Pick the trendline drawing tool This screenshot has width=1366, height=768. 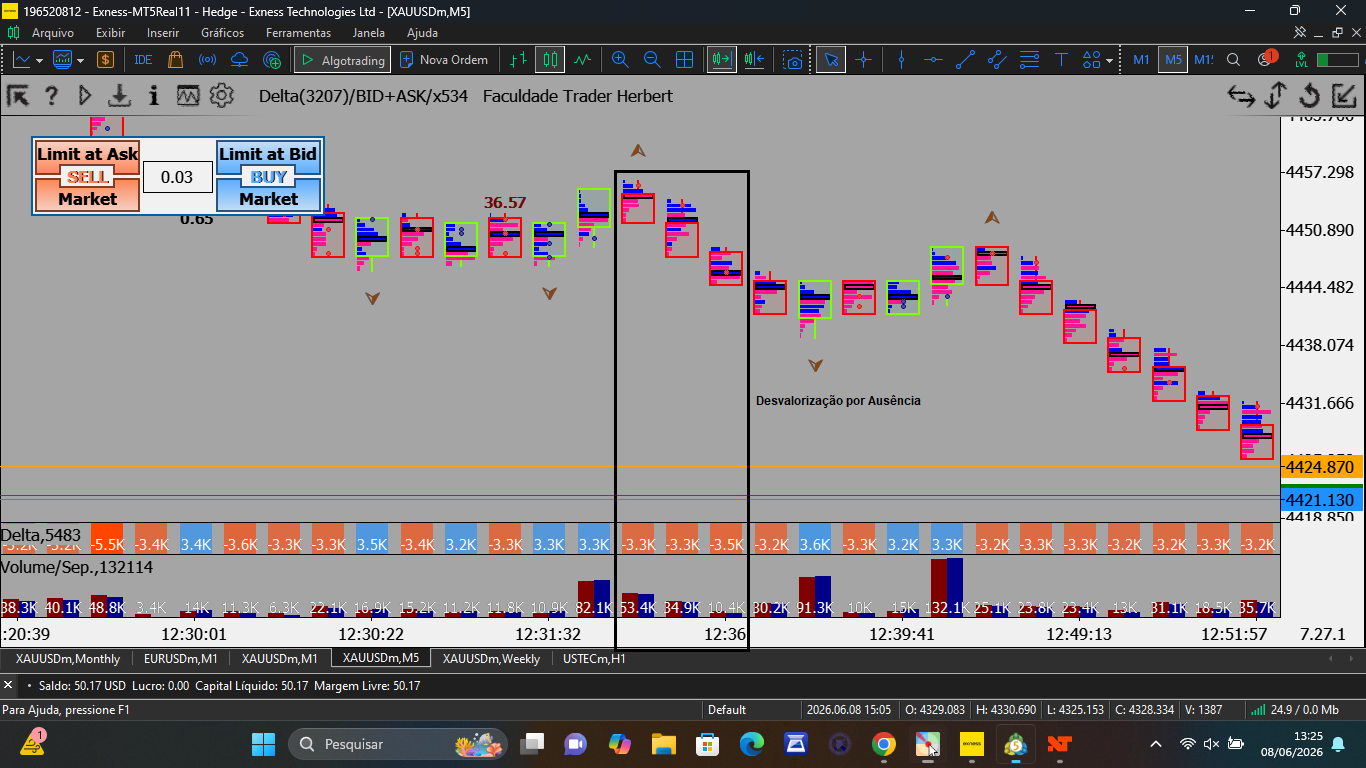point(965,60)
